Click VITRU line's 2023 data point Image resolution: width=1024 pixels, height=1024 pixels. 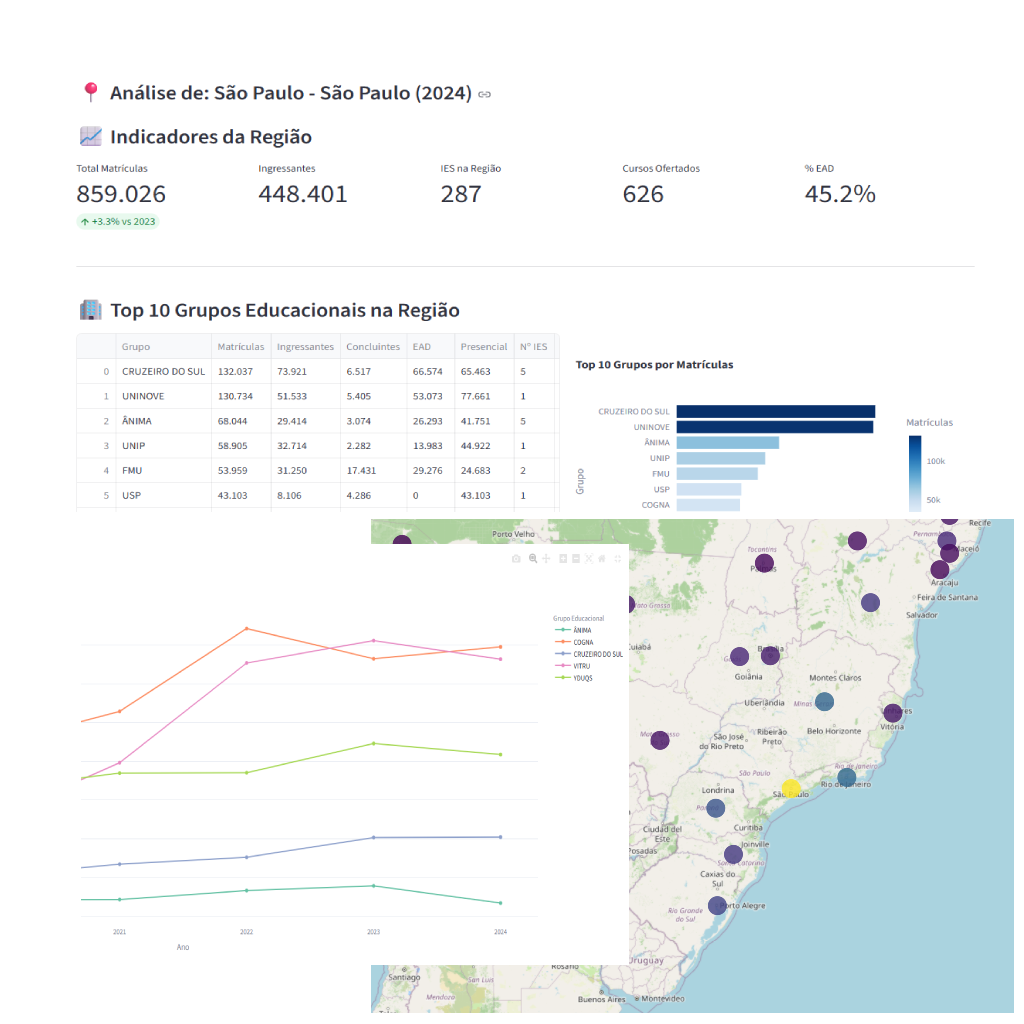click(x=374, y=641)
